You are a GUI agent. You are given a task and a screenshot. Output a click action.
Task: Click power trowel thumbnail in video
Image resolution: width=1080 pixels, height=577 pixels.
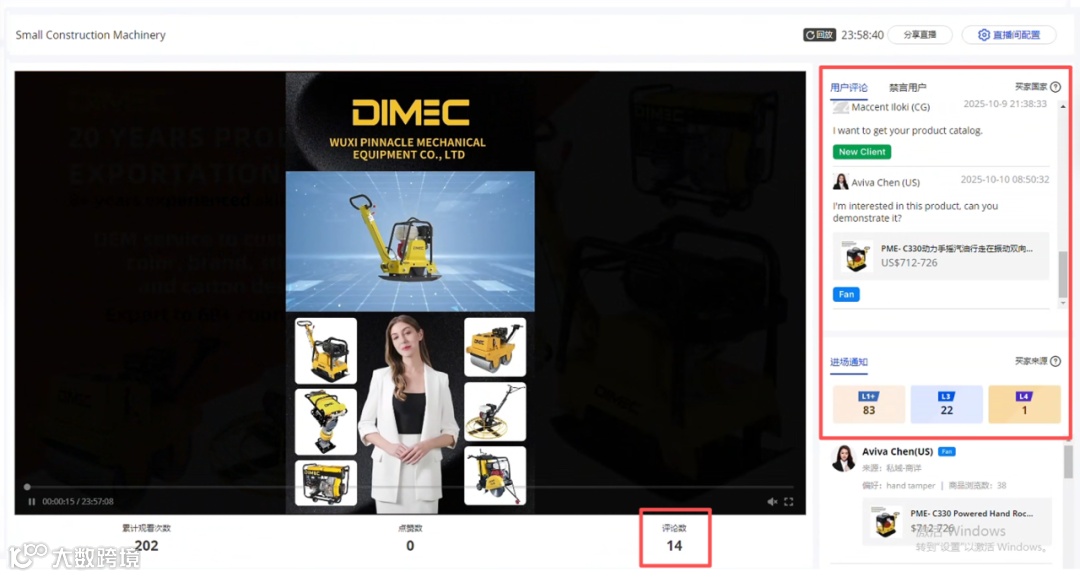pos(495,412)
